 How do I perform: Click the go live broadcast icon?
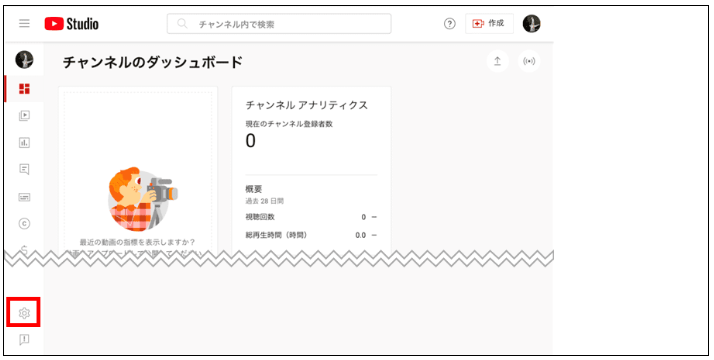529,61
